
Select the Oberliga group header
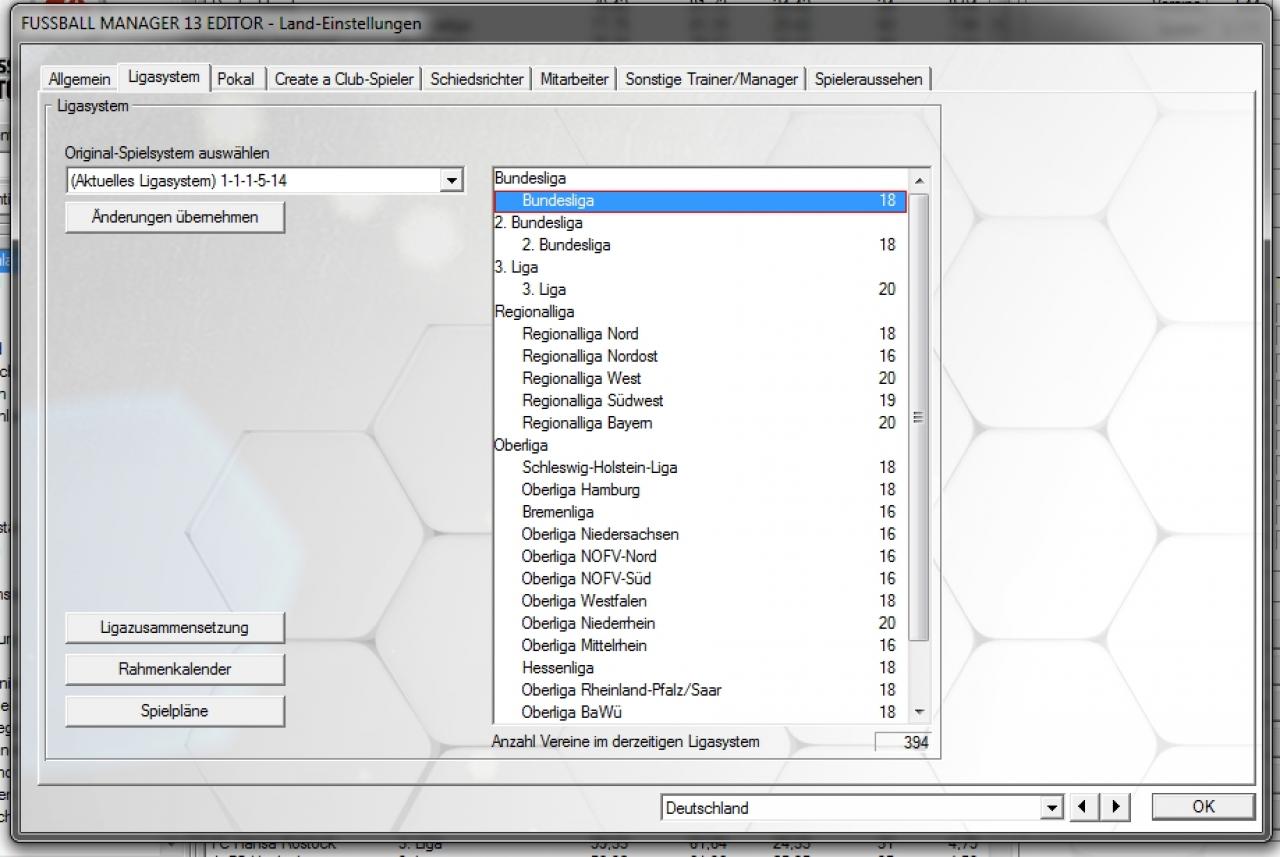point(700,445)
